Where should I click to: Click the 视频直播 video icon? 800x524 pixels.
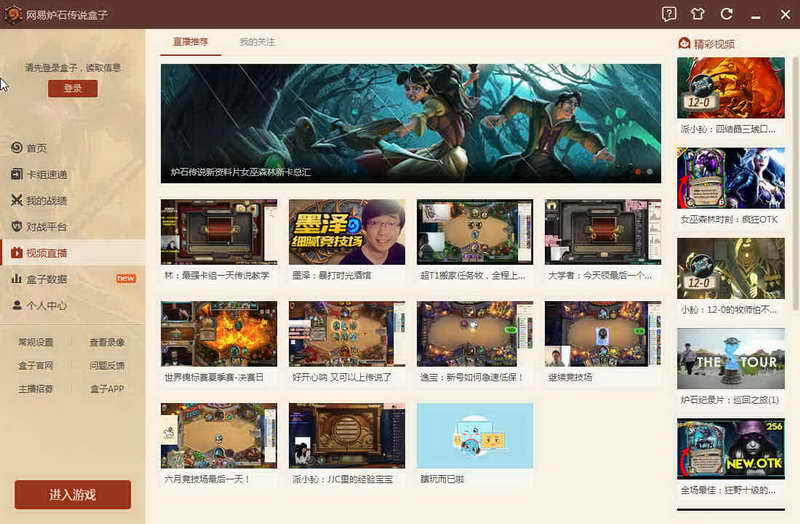coord(16,253)
